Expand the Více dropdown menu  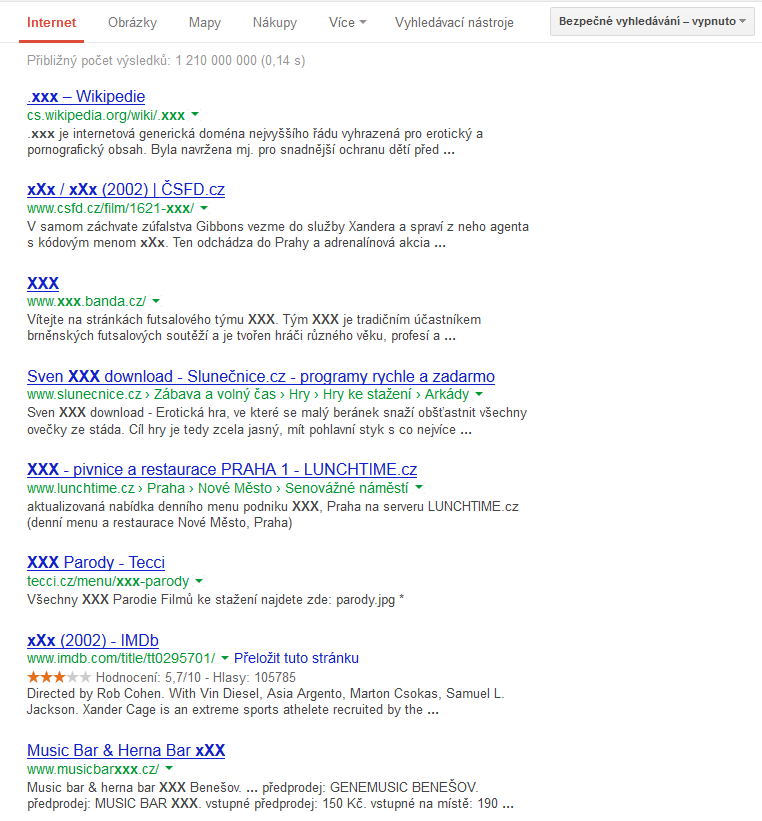(x=347, y=22)
